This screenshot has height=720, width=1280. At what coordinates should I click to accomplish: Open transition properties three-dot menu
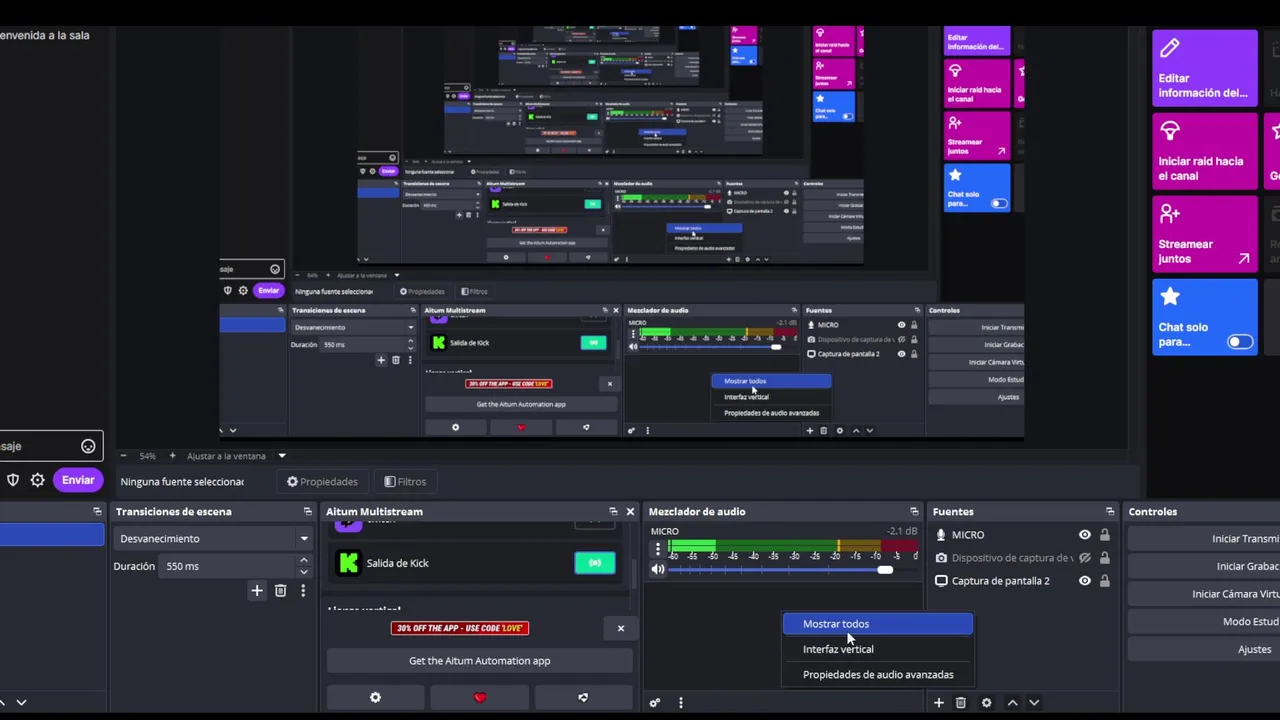coord(303,591)
